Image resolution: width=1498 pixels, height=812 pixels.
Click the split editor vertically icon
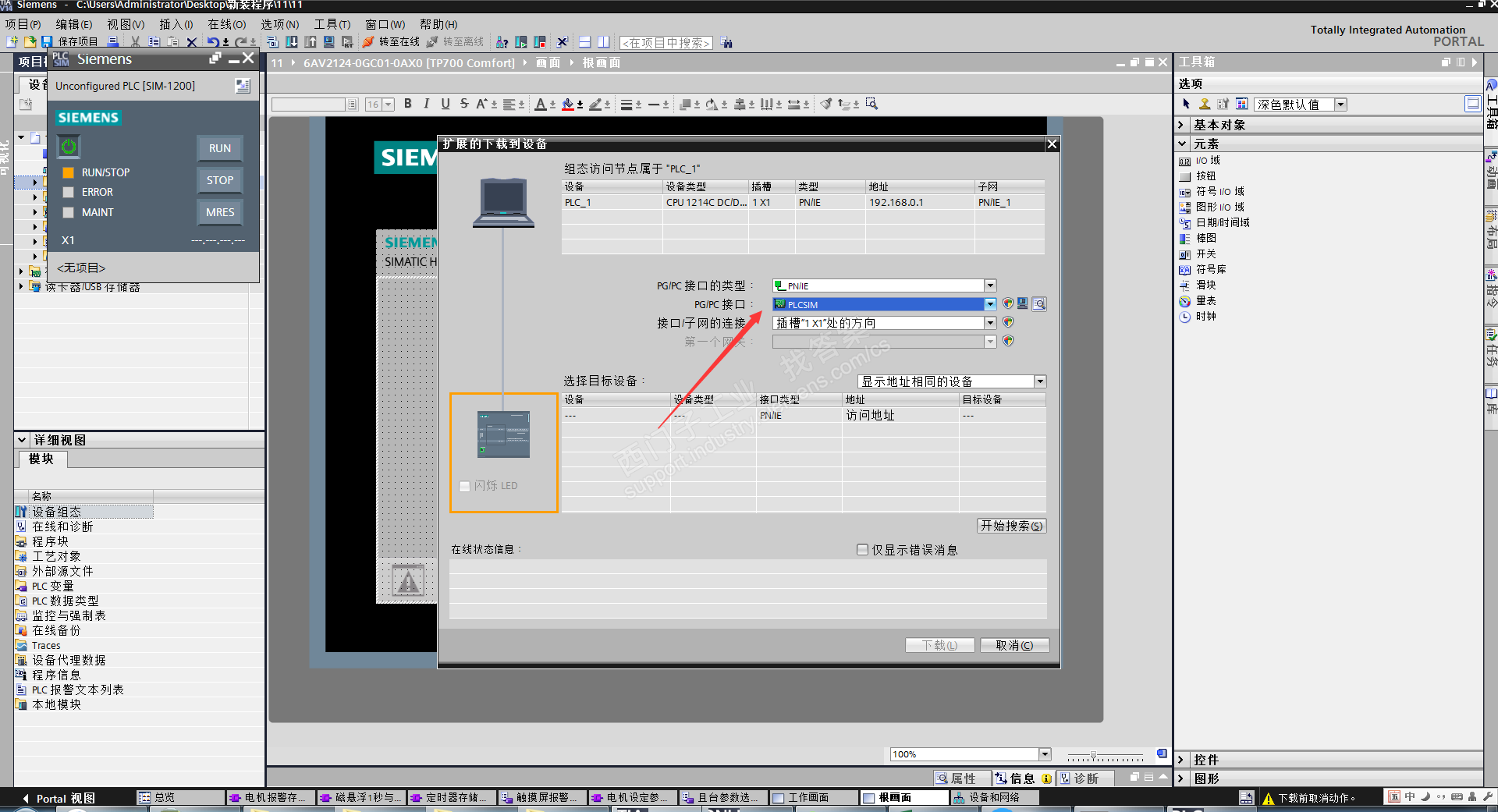[603, 41]
